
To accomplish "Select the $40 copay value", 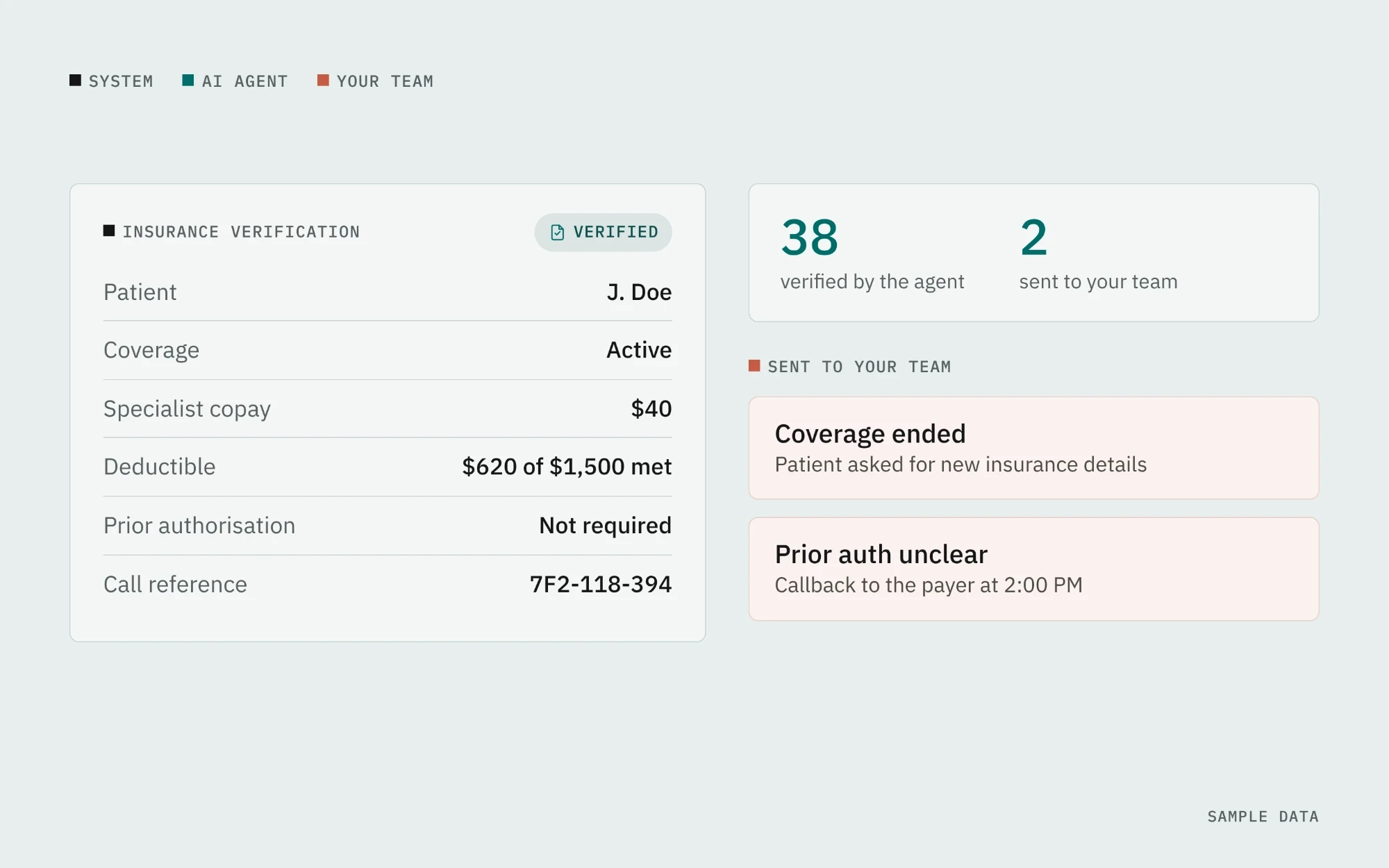I will click(x=651, y=408).
